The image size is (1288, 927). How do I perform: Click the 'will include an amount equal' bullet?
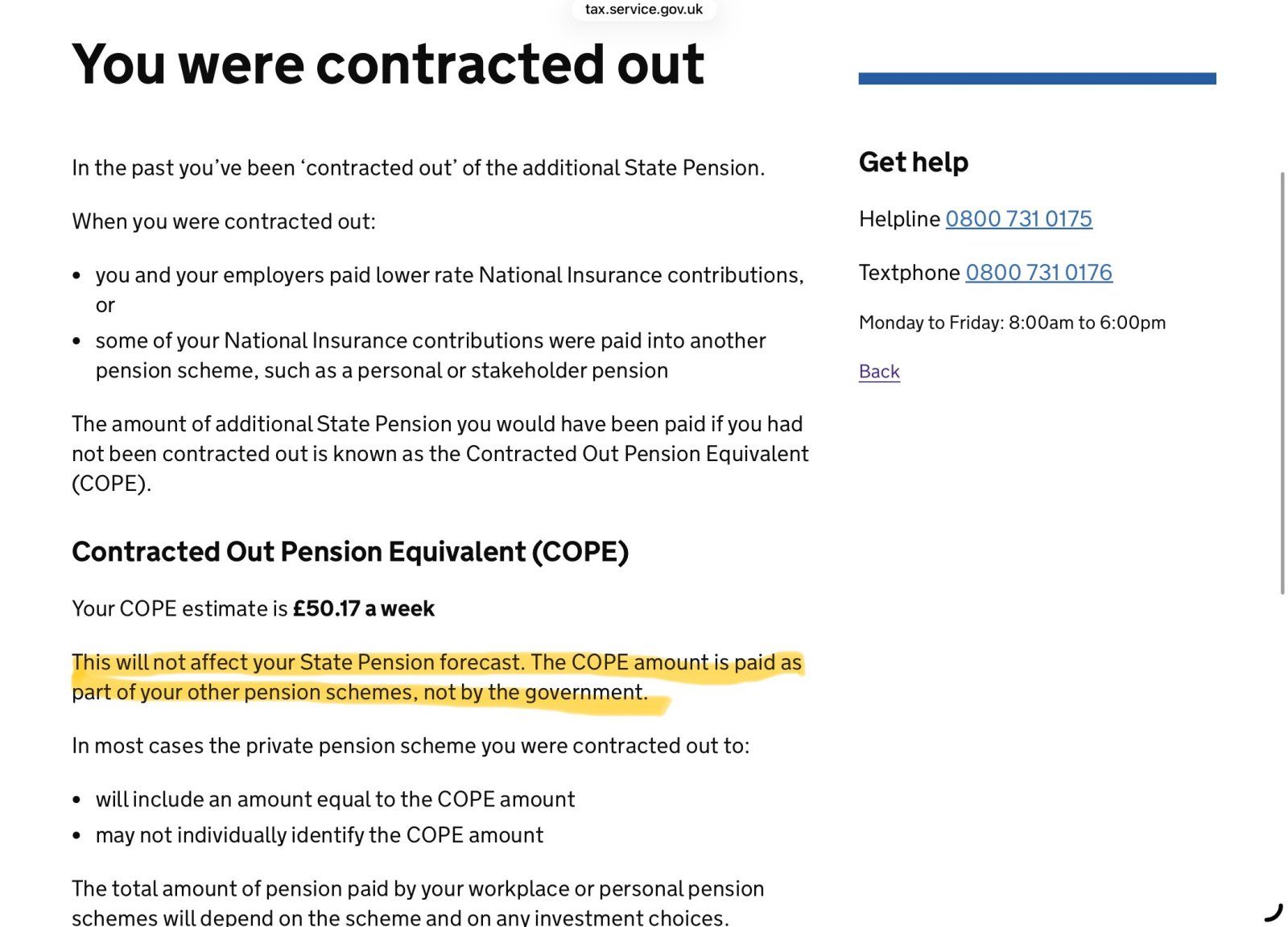pos(335,800)
